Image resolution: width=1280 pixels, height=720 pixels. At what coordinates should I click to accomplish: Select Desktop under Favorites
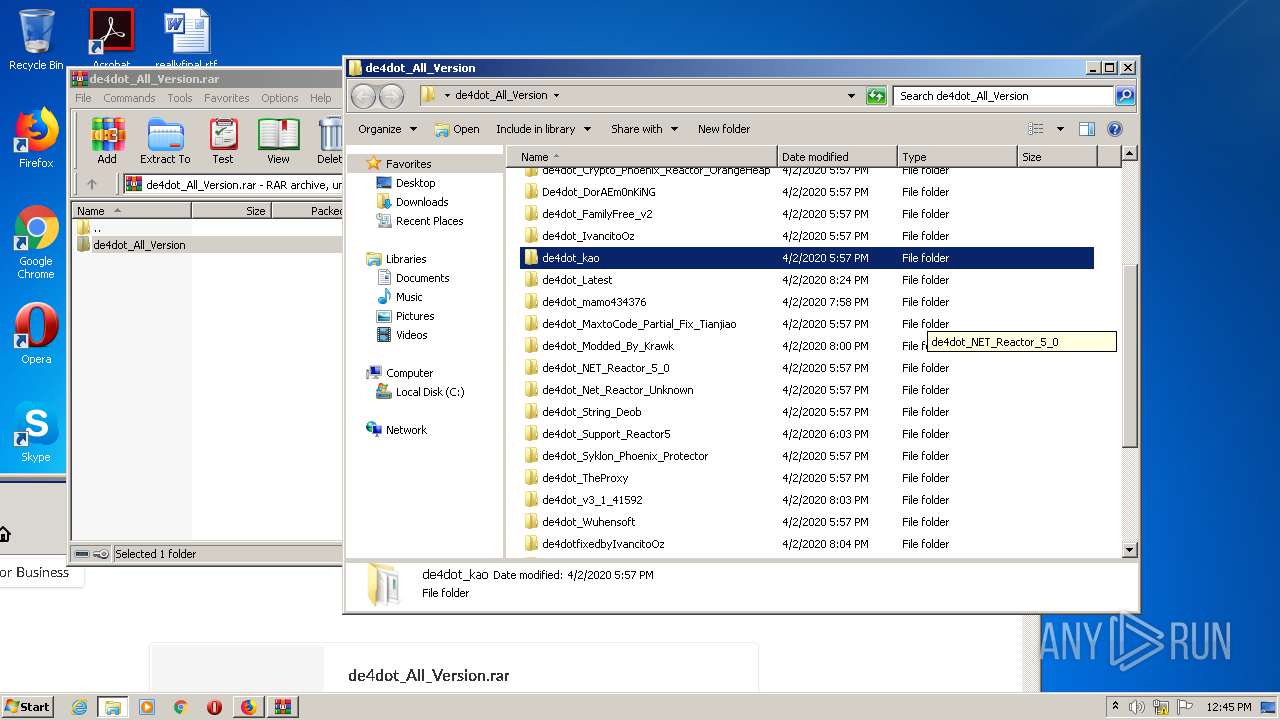pos(415,183)
